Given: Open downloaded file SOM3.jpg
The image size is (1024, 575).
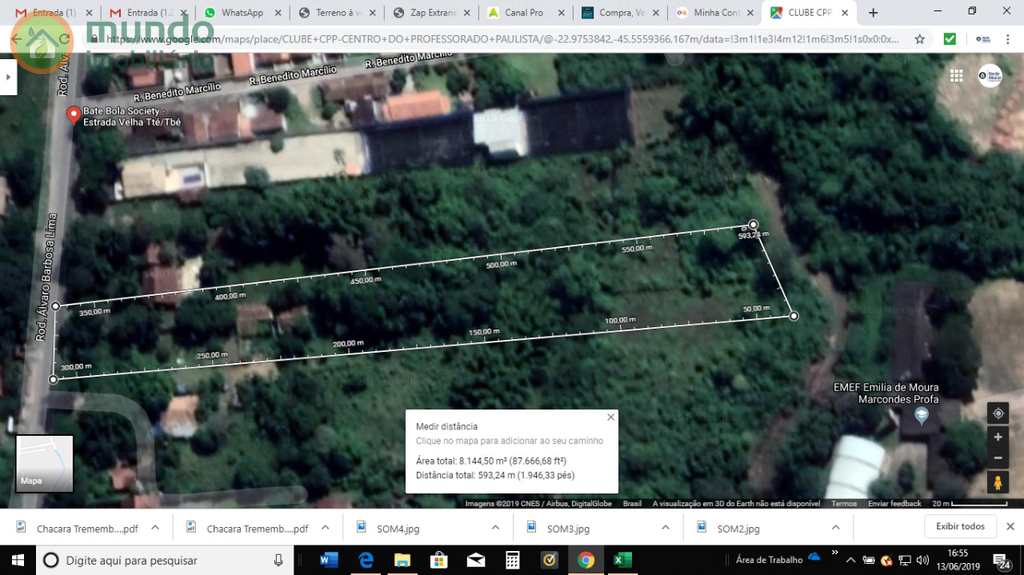Looking at the screenshot, I should click(568, 528).
